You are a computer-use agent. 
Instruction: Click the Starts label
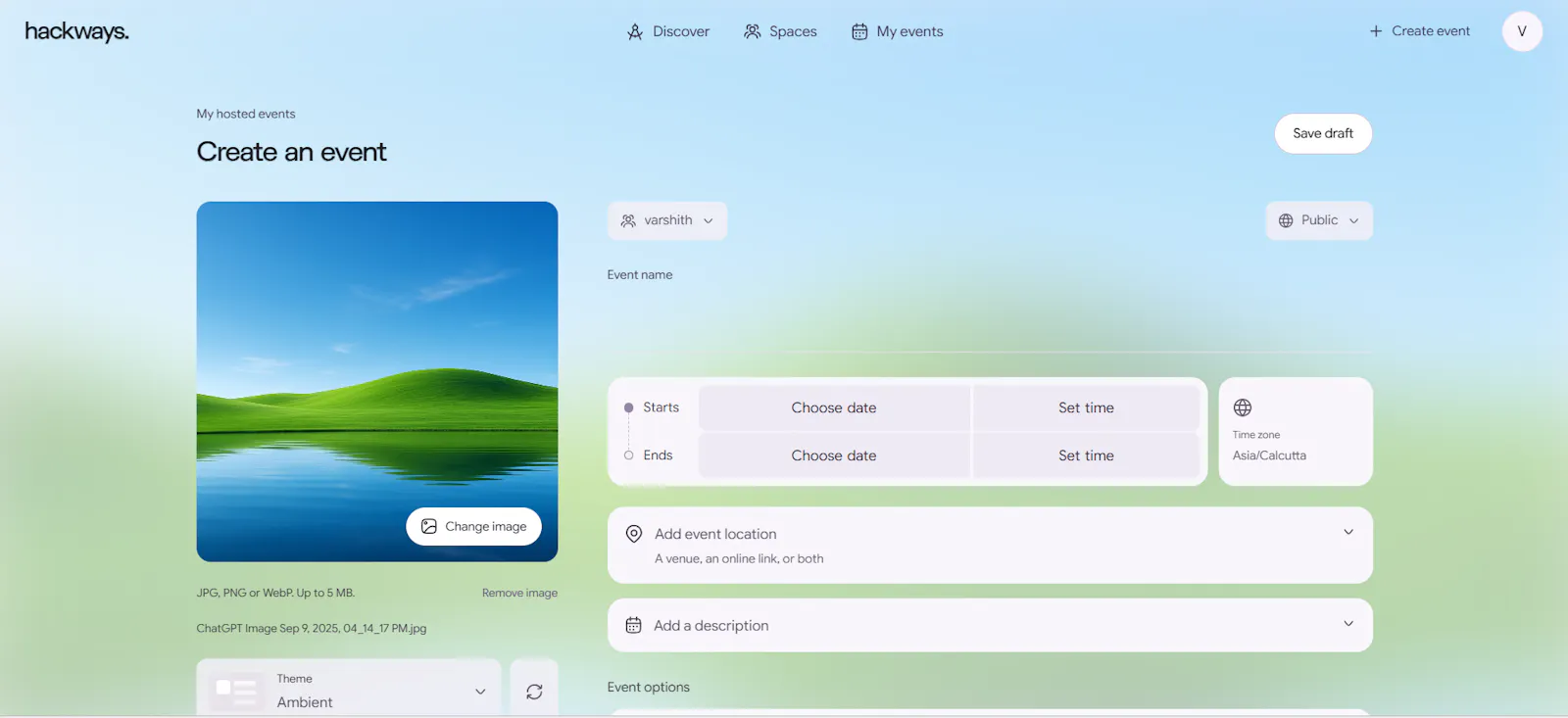661,407
